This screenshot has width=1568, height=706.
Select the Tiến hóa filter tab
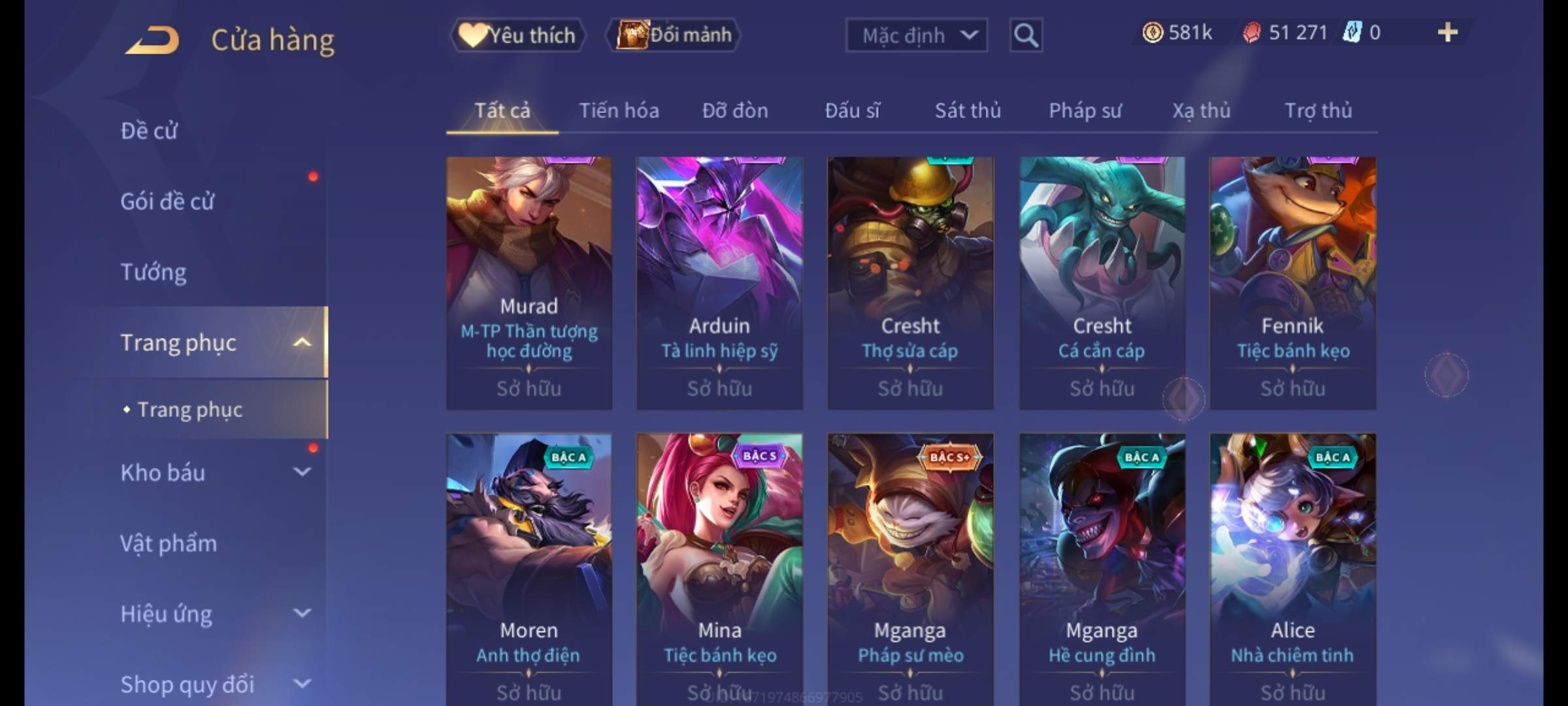[x=619, y=111]
